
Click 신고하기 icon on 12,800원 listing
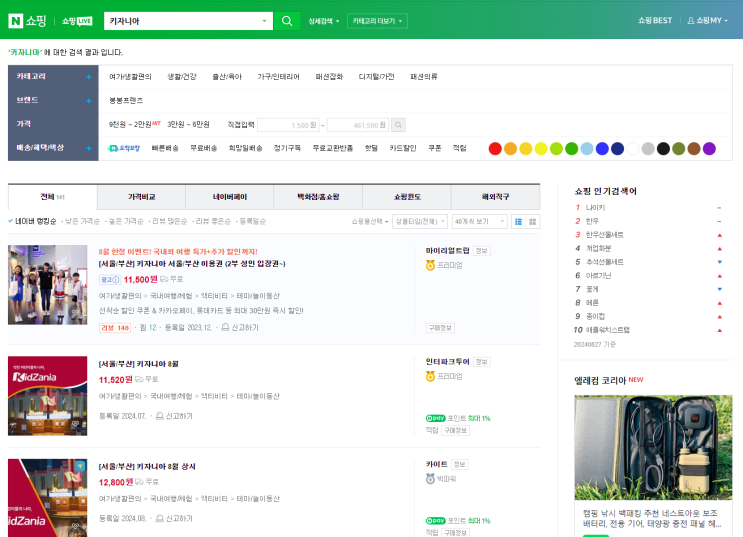click(160, 518)
